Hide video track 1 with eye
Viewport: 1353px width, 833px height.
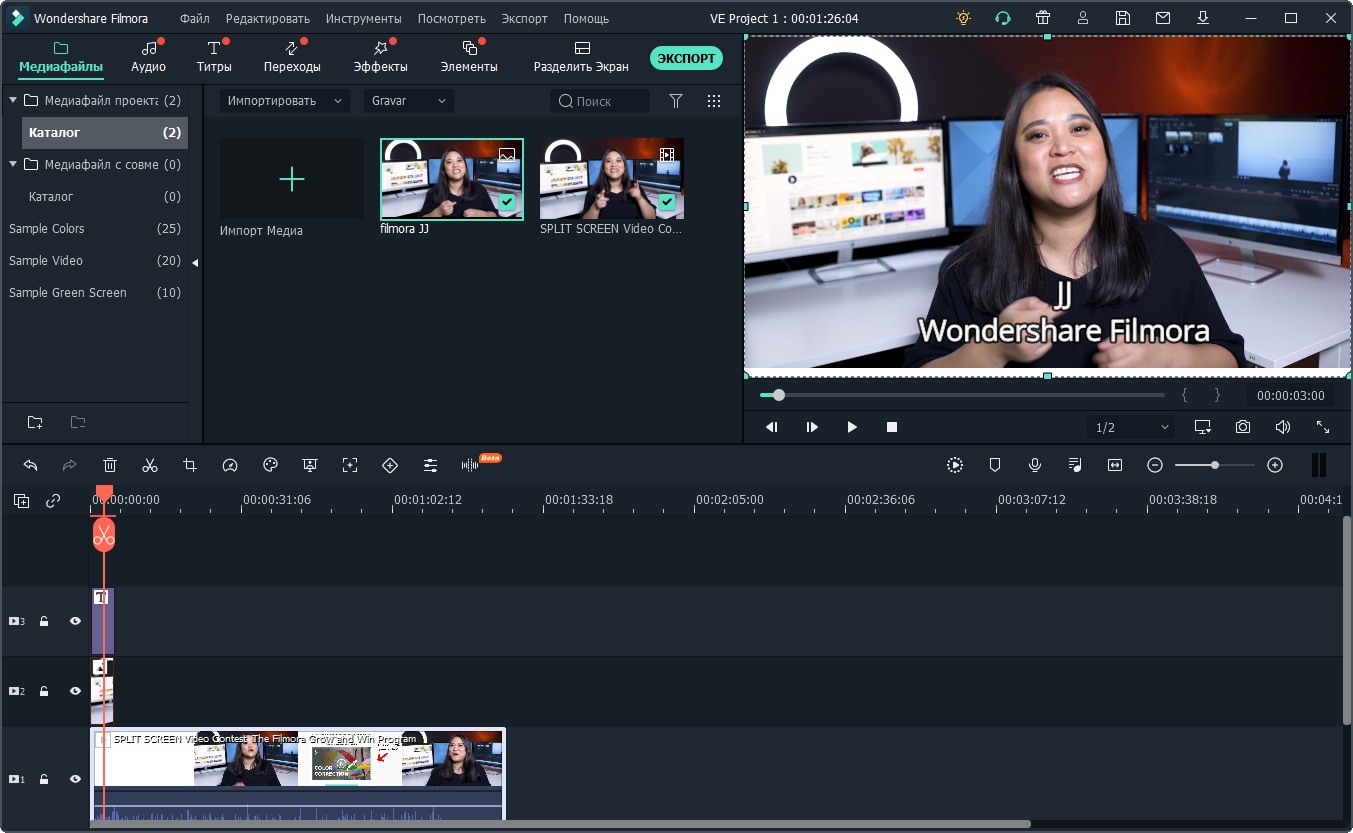click(75, 779)
